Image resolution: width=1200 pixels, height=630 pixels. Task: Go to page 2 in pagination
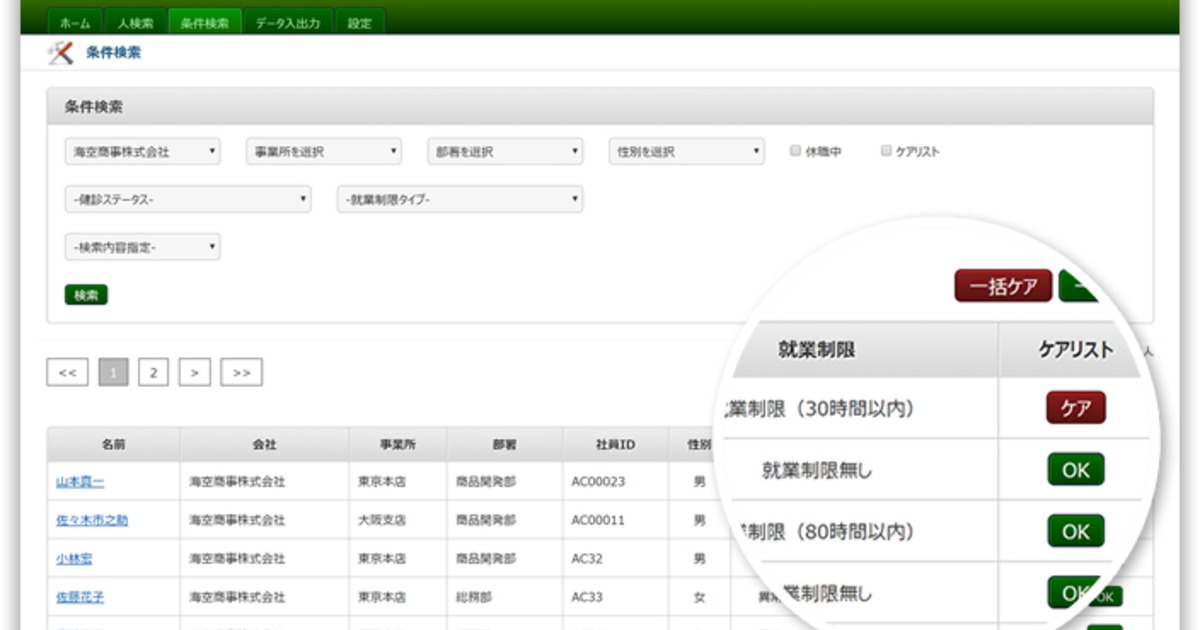tap(153, 372)
